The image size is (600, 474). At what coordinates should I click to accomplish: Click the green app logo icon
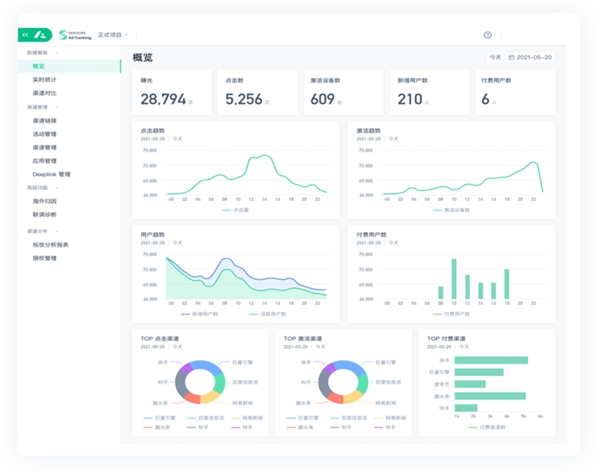click(41, 35)
